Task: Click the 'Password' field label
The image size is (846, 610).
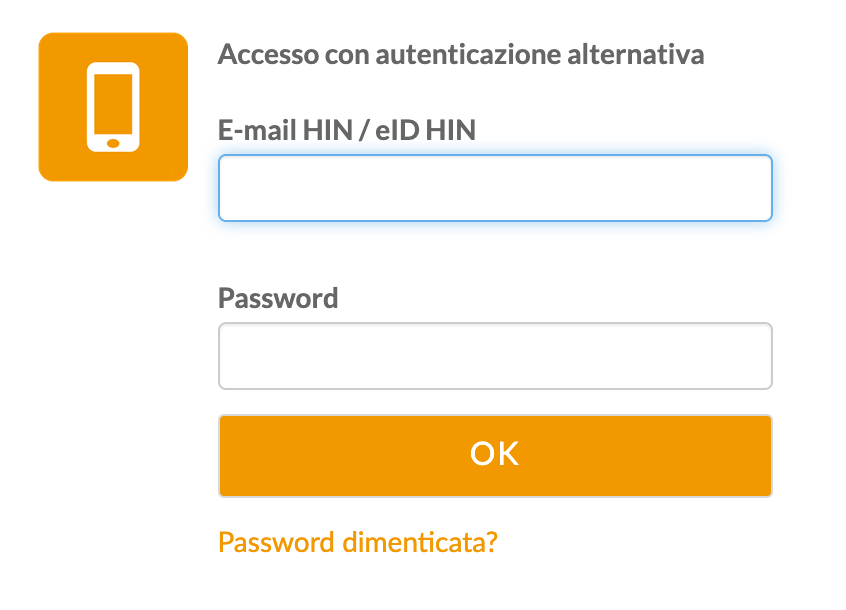Action: point(278,298)
